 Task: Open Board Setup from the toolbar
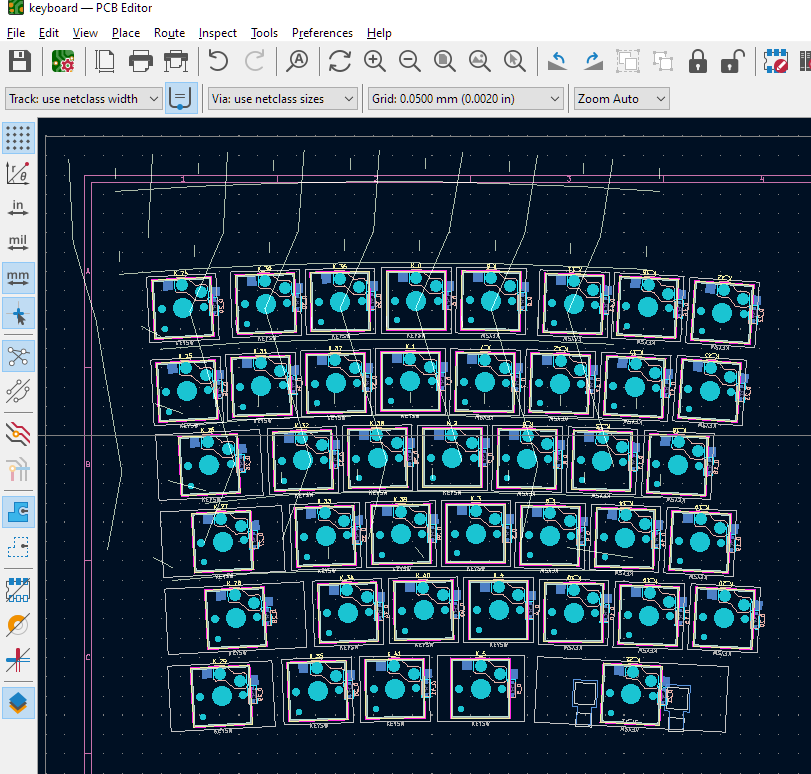(63, 61)
